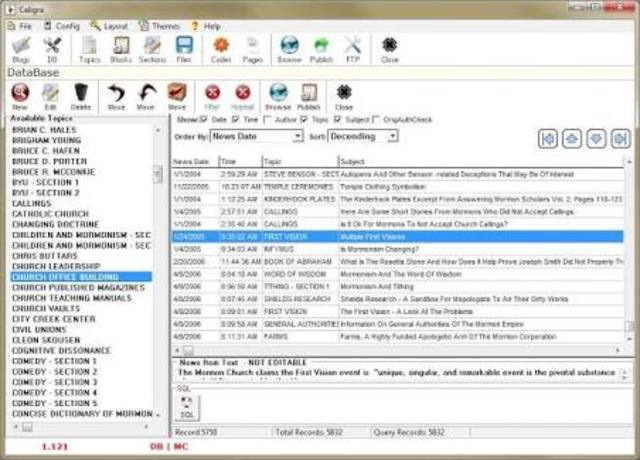Viewport: 640px width, 460px height.
Task: Toggle the Subject show checkbox
Action: click(337, 119)
